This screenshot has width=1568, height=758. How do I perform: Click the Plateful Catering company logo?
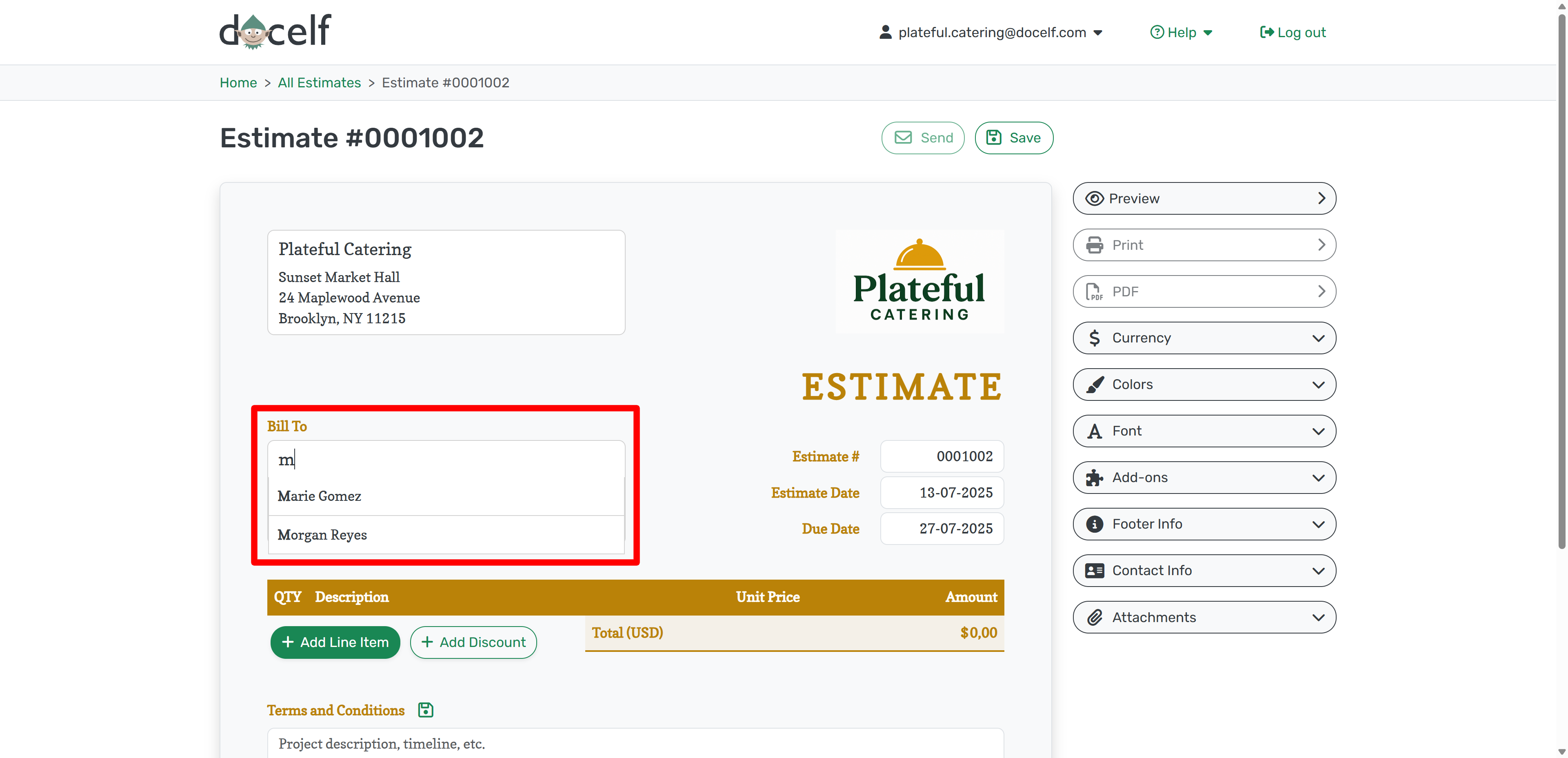tap(919, 281)
